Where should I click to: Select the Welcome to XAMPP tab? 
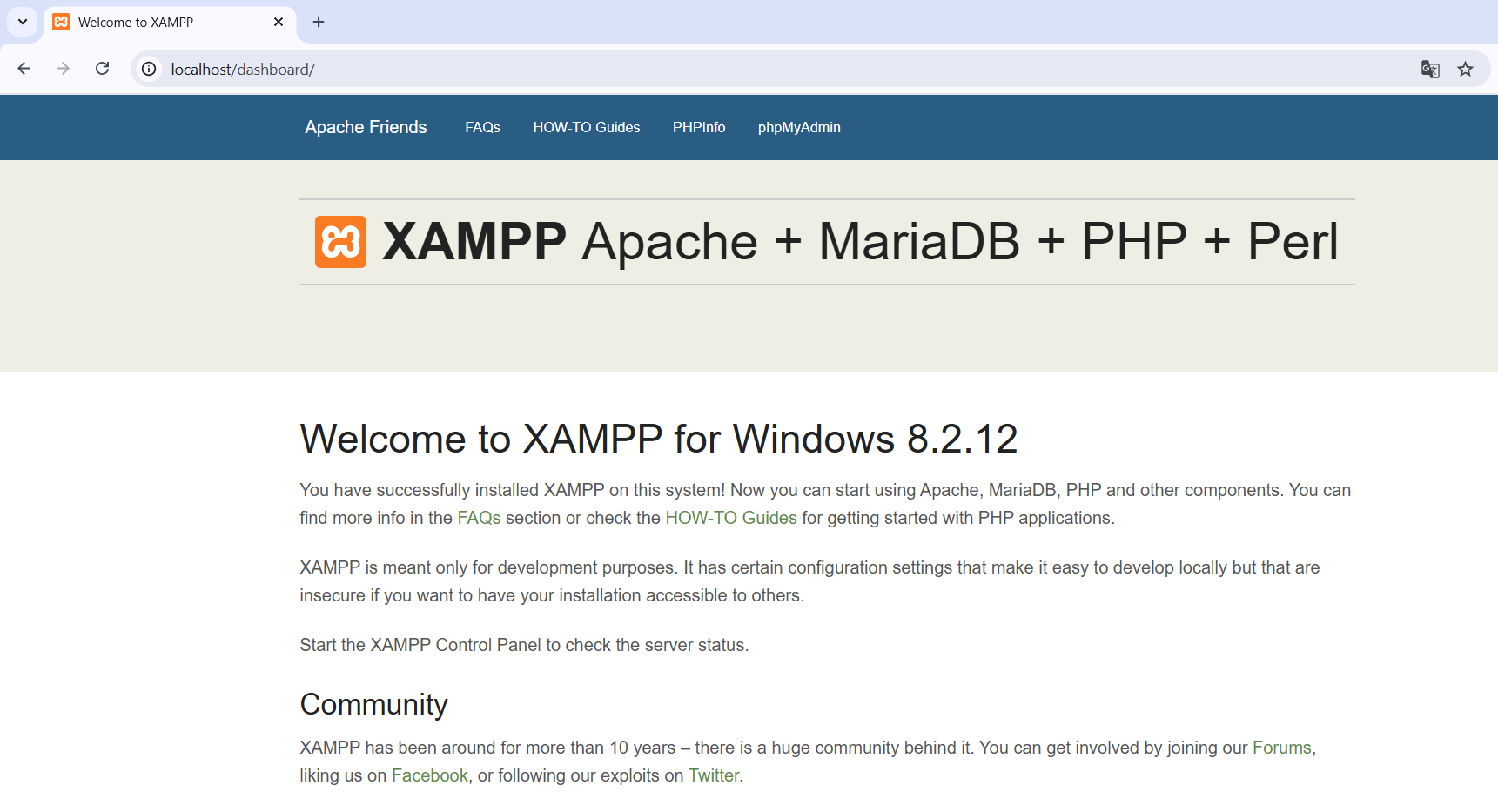pos(157,22)
